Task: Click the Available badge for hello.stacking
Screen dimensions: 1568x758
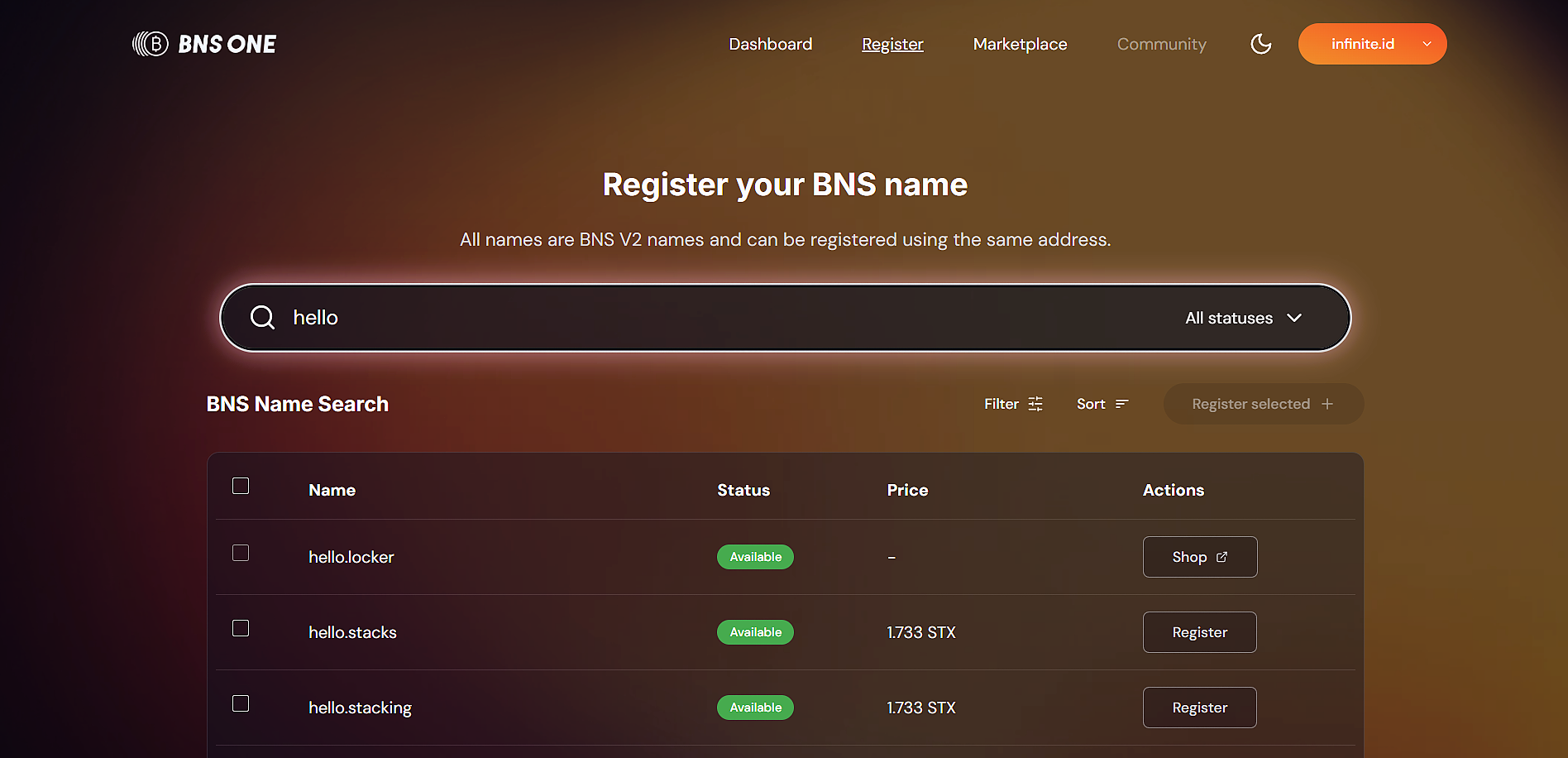Action: tap(755, 708)
